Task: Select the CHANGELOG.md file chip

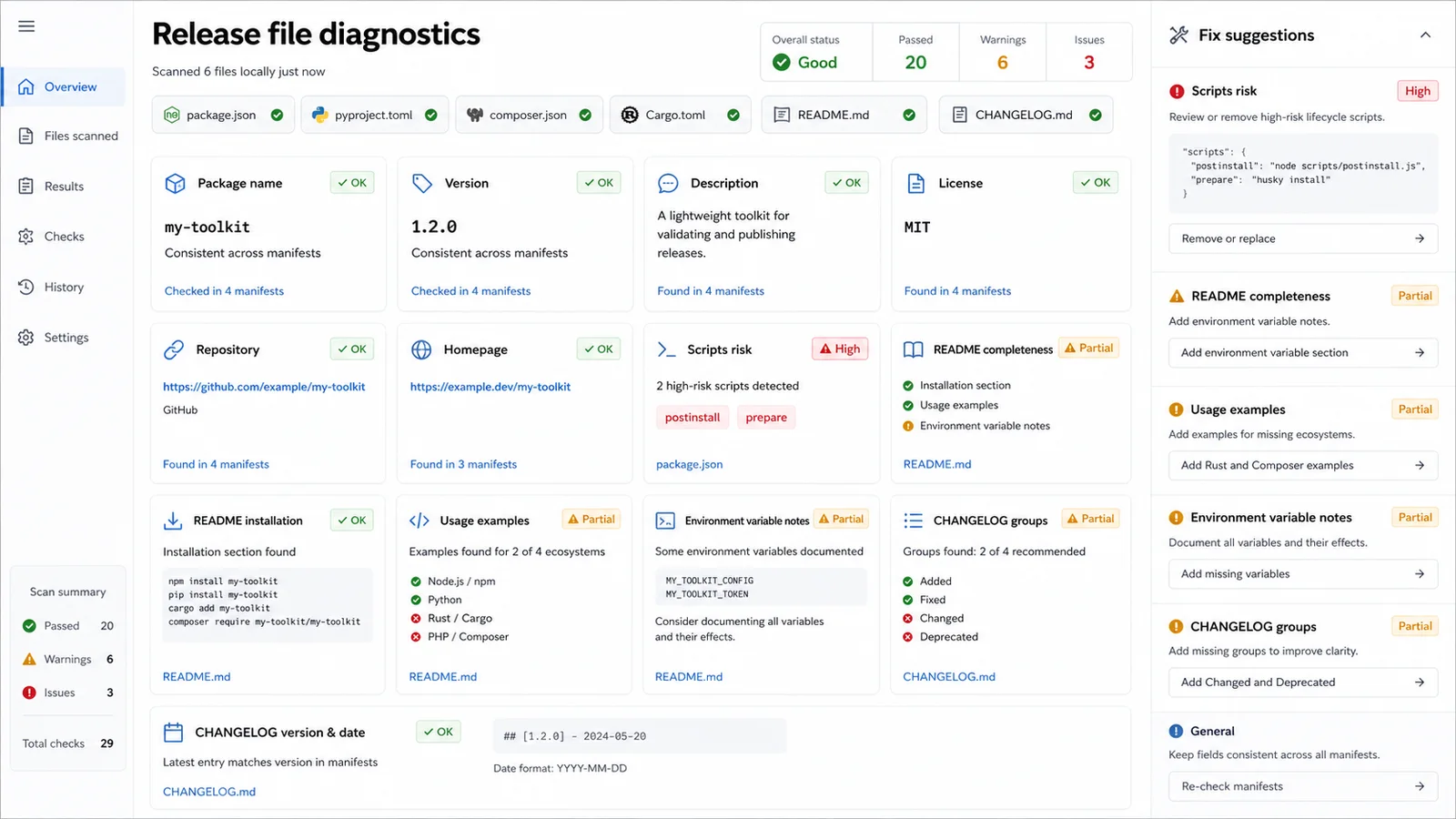Action: pos(1026,115)
